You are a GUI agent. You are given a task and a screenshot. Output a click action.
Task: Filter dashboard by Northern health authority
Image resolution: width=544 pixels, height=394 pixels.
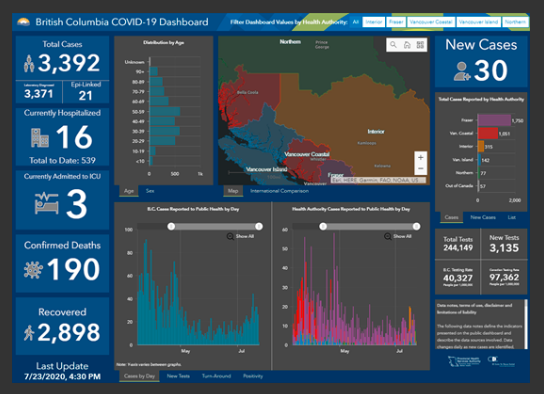click(515, 22)
